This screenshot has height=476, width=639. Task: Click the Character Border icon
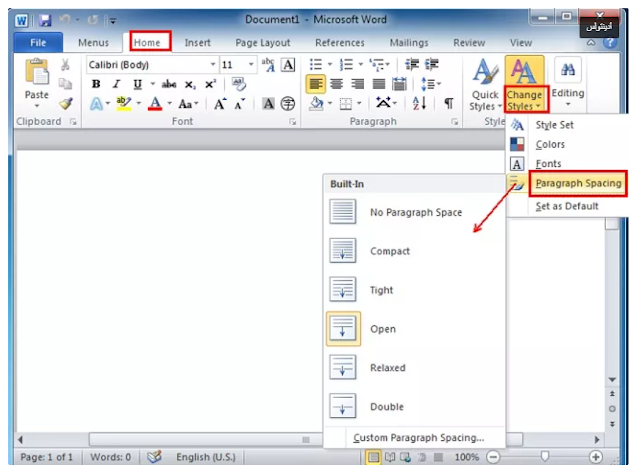click(x=288, y=64)
